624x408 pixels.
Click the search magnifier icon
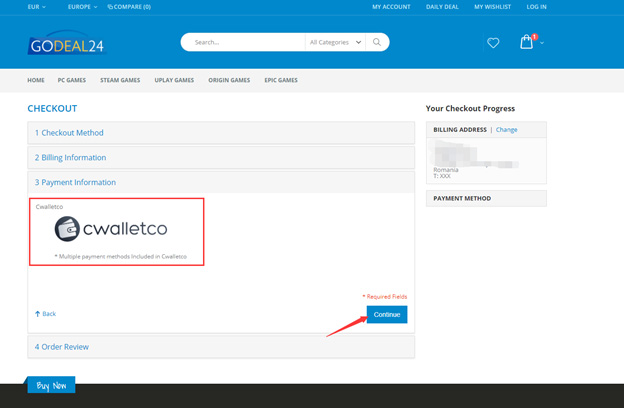[x=376, y=42]
